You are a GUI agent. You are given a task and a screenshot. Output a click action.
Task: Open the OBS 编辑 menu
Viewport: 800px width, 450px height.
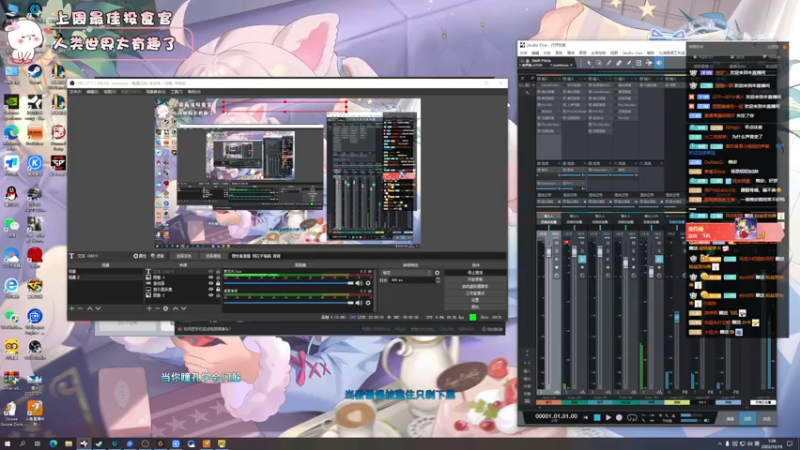pos(92,92)
